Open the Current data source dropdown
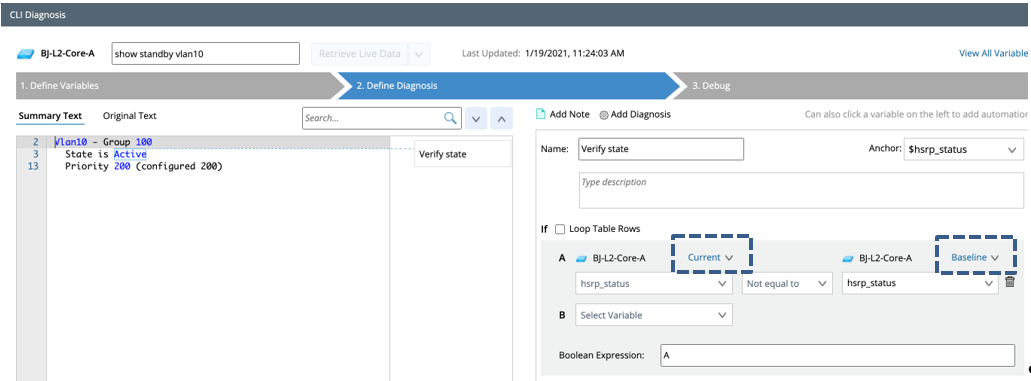Viewport: 1031px width, 381px height. [x=710, y=257]
